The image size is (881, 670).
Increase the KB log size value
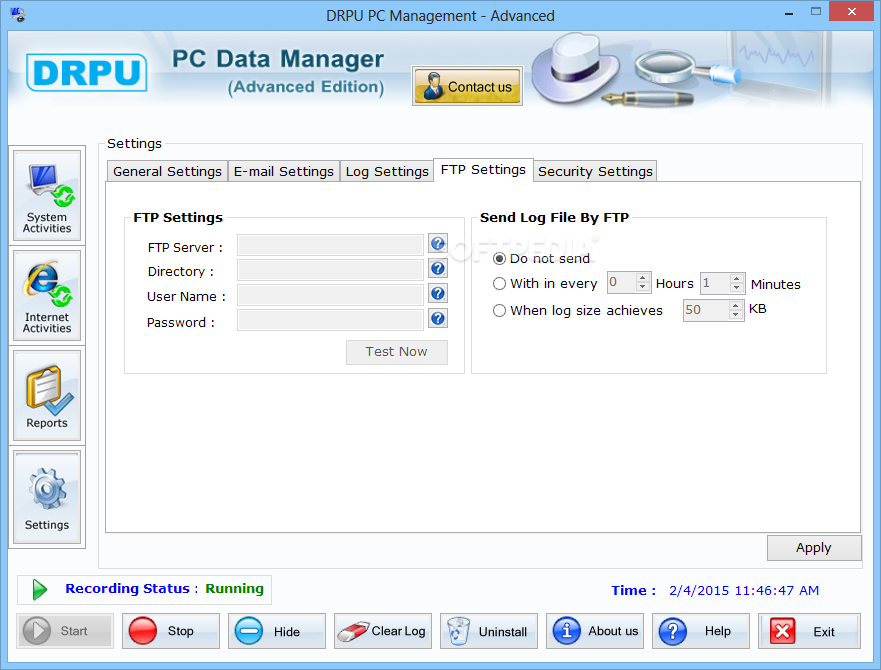pyautogui.click(x=735, y=305)
